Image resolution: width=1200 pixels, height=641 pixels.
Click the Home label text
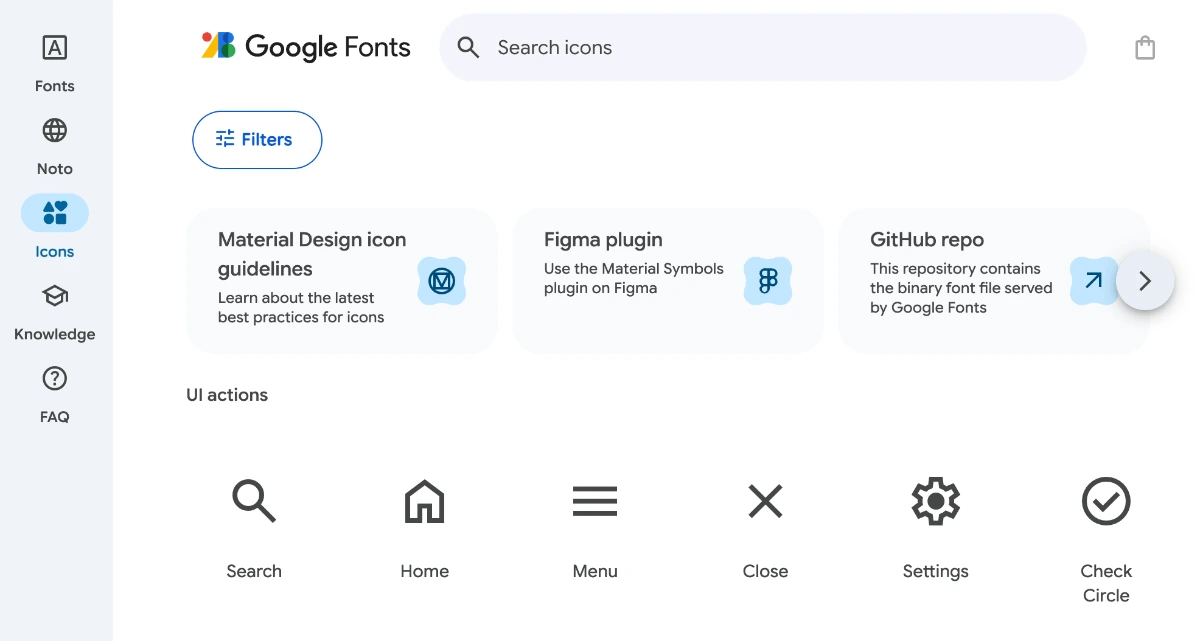(424, 571)
